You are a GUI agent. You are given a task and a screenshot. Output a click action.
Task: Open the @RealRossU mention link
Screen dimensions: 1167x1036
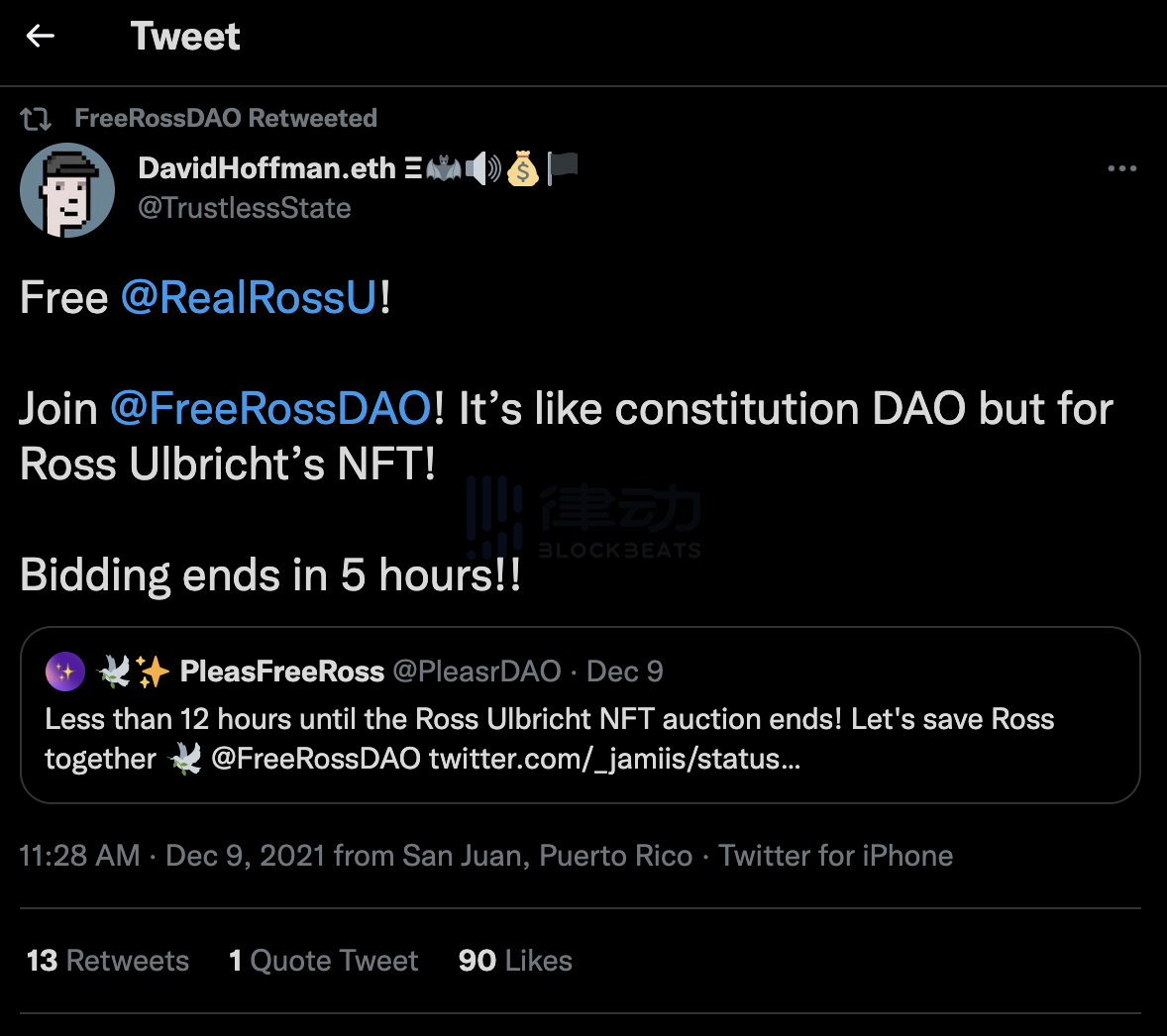tap(250, 297)
